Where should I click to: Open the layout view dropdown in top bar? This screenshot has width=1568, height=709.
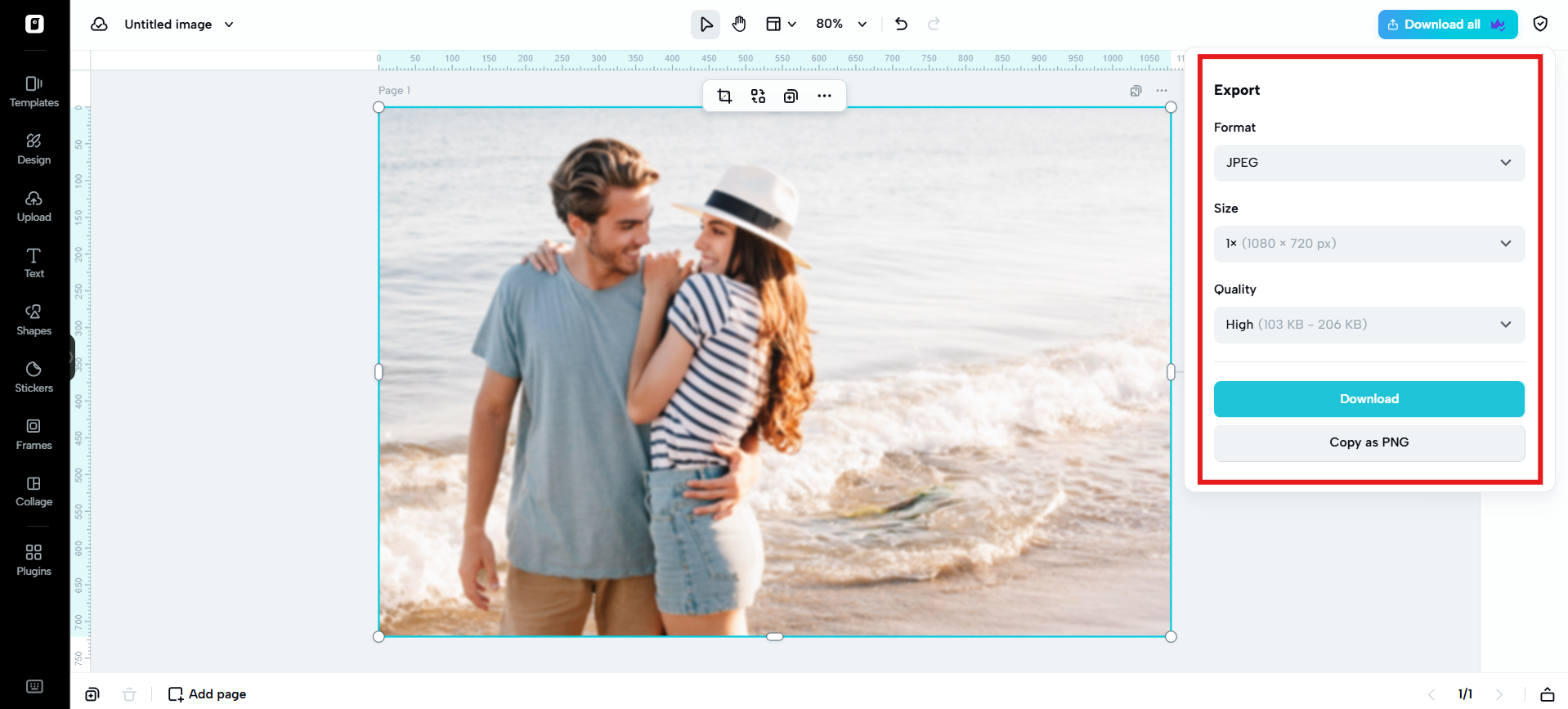781,25
